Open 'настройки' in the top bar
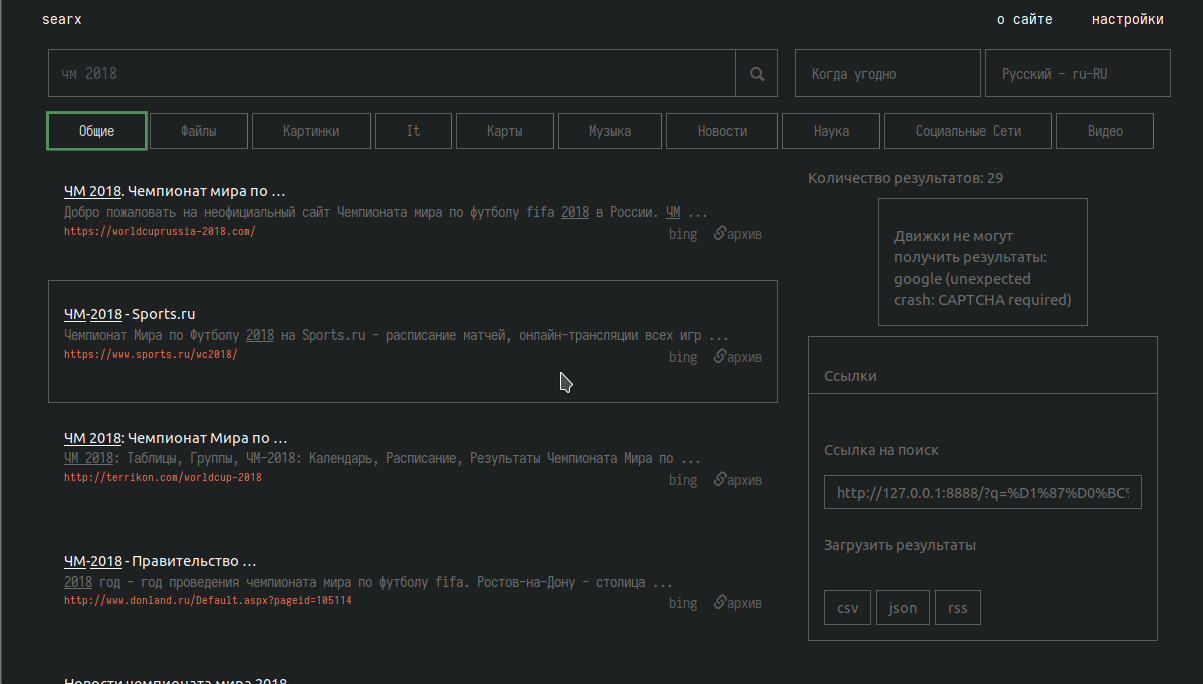This screenshot has width=1203, height=684. click(x=1127, y=19)
